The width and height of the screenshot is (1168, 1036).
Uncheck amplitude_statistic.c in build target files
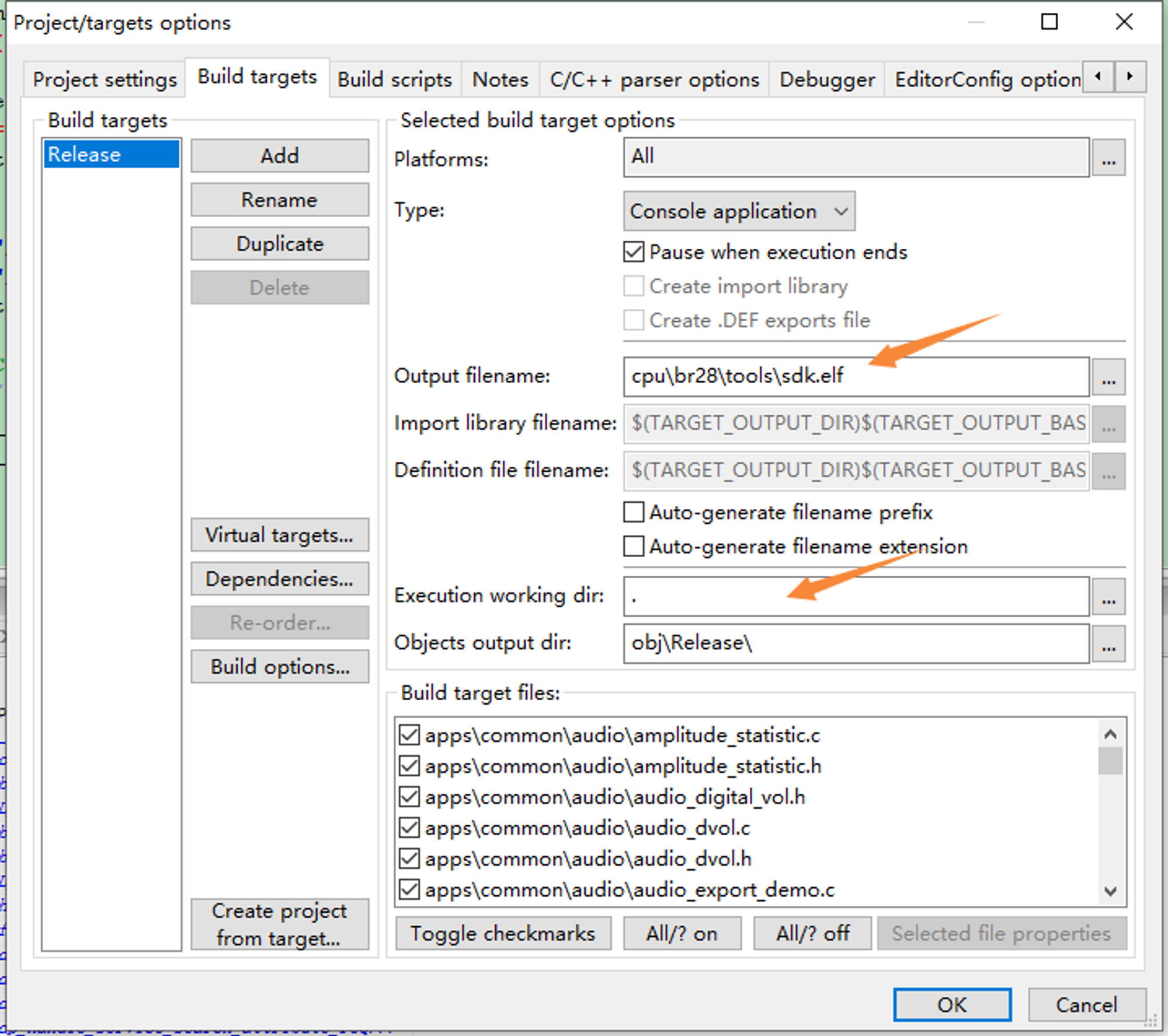point(409,735)
